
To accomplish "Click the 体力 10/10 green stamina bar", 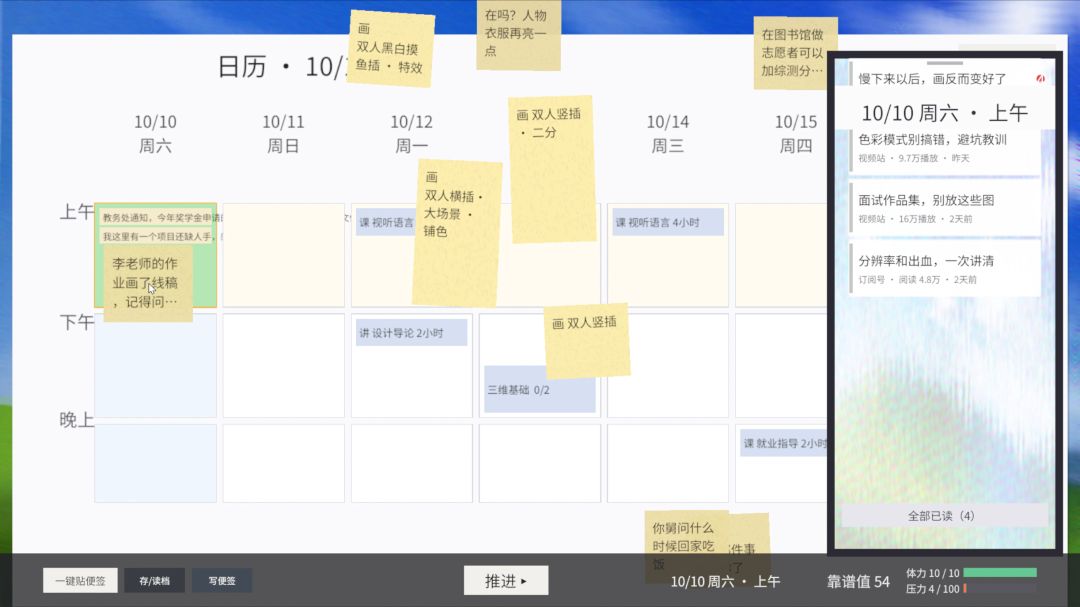I will click(1000, 573).
